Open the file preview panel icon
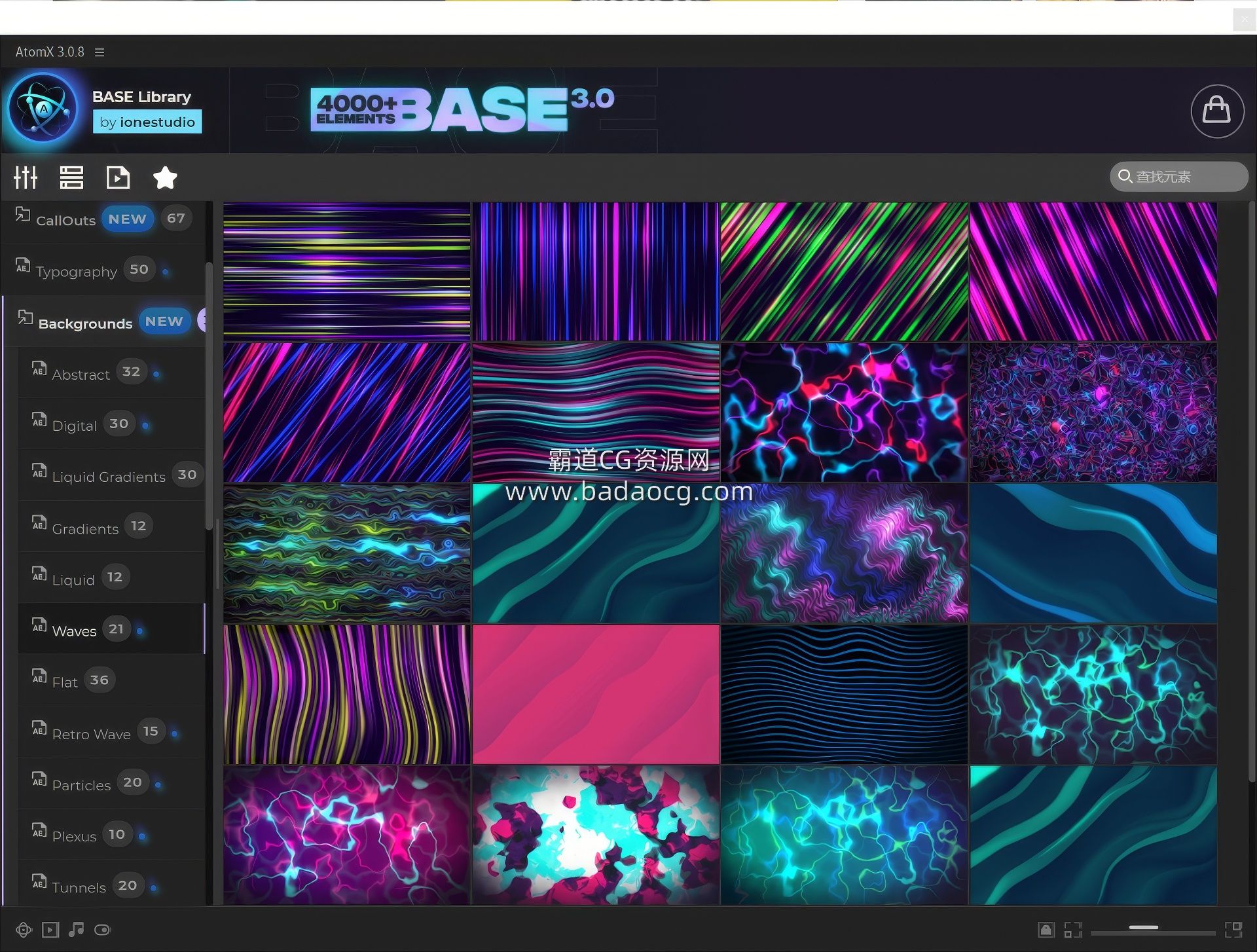 tap(118, 177)
